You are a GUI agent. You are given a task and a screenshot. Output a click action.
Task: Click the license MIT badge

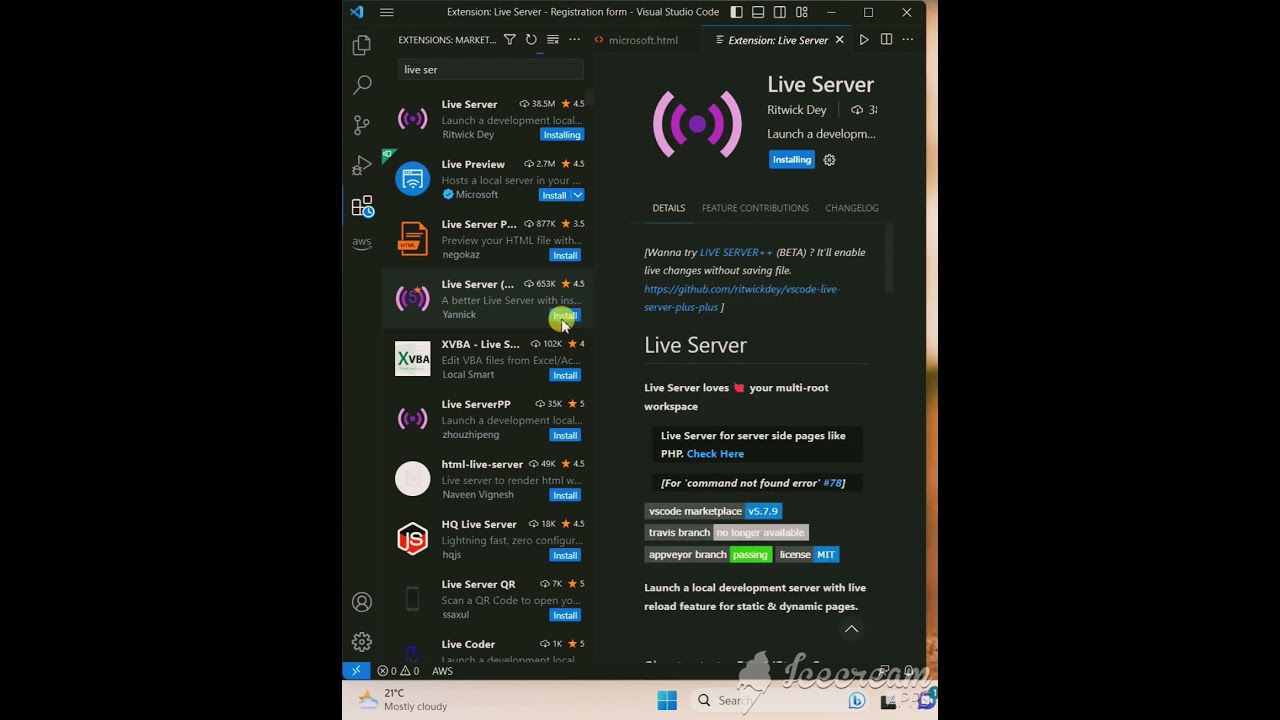tap(808, 555)
